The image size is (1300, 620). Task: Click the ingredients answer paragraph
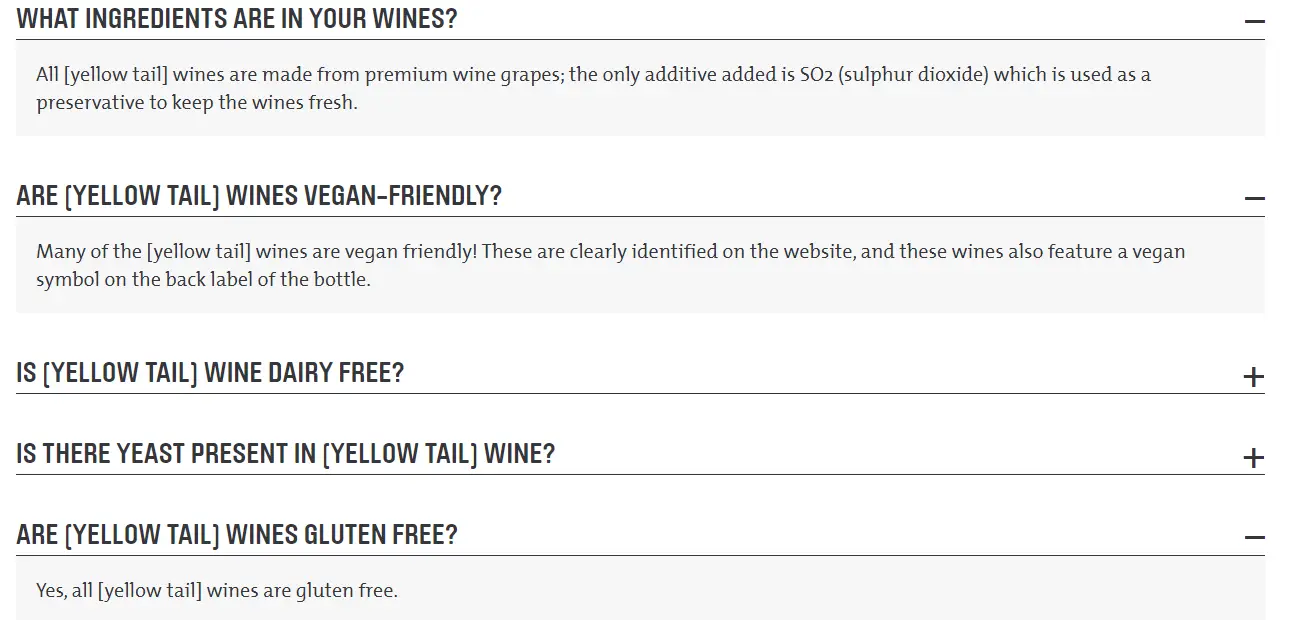pos(593,88)
